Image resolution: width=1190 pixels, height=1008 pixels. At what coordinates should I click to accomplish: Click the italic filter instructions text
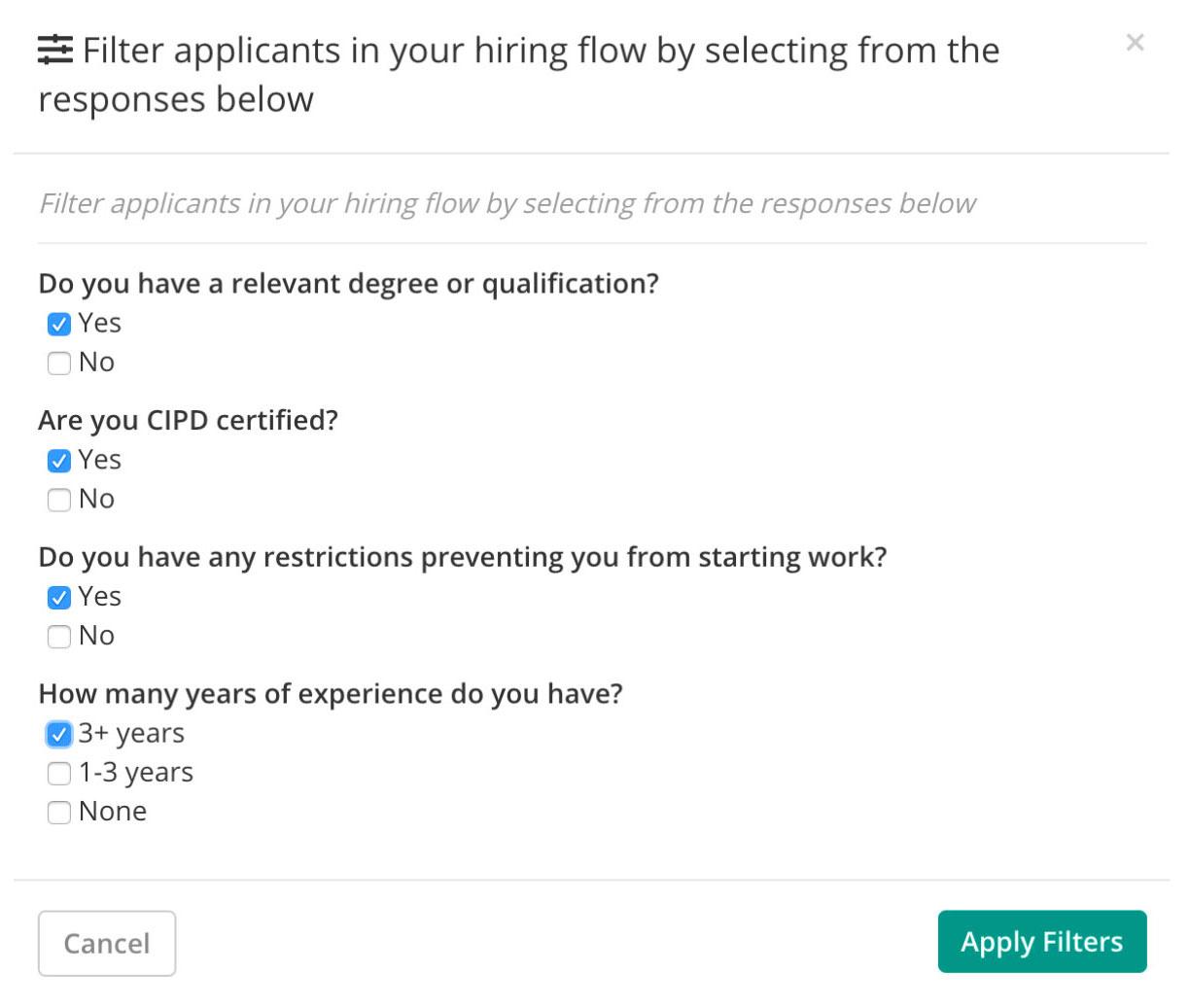(x=507, y=203)
